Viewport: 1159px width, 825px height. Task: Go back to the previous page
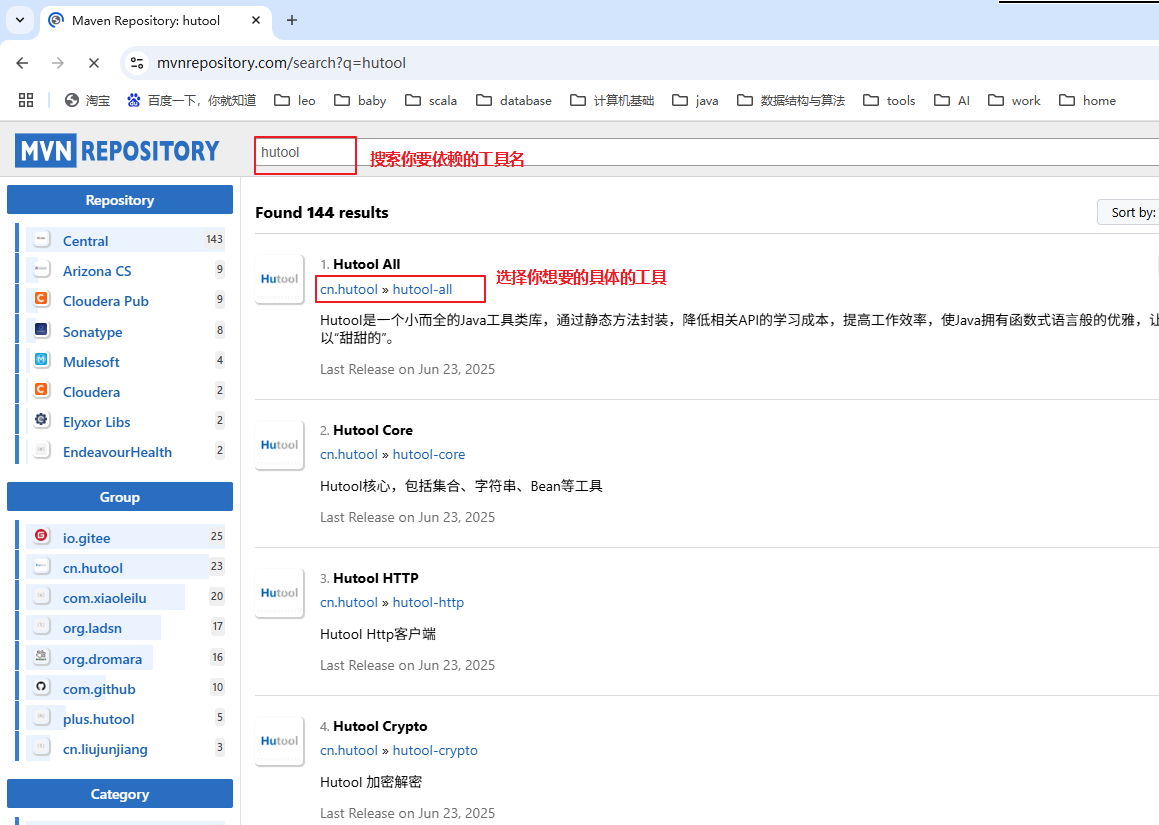click(22, 63)
